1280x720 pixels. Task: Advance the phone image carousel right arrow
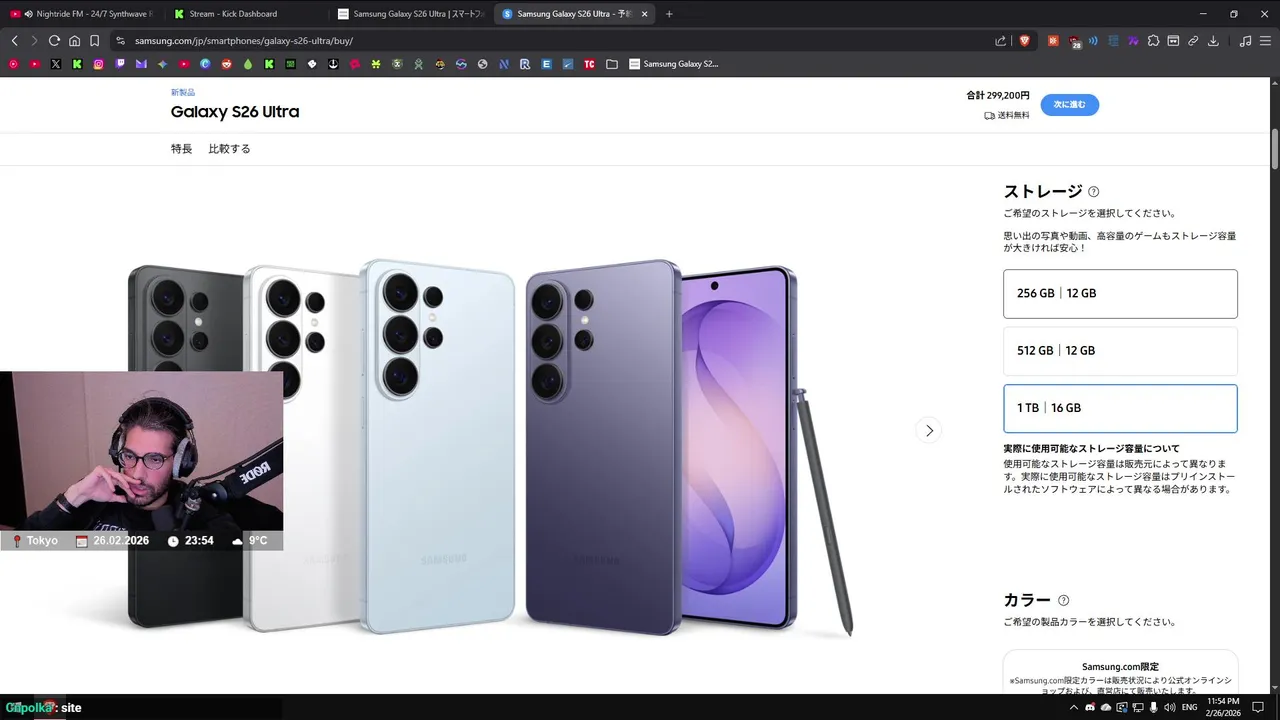(929, 430)
